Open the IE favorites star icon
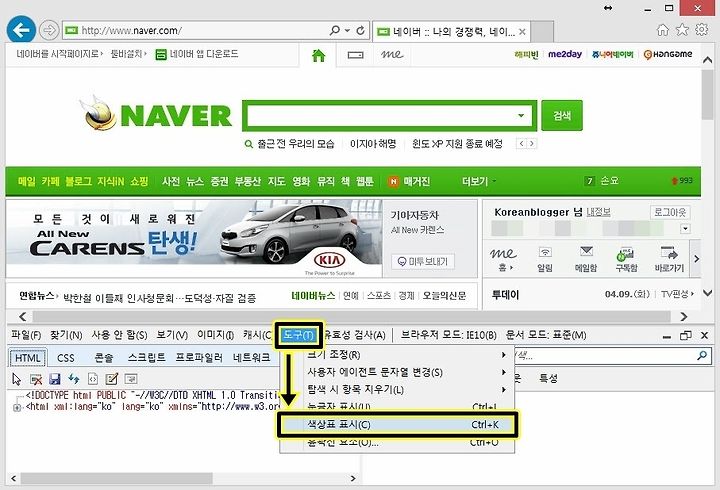The width and height of the screenshot is (720, 490). [682, 30]
